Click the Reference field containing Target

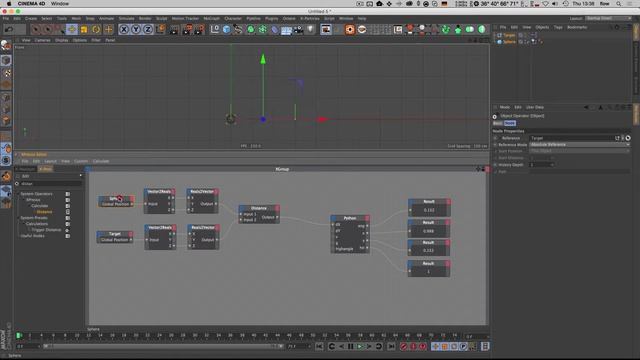coord(571,138)
